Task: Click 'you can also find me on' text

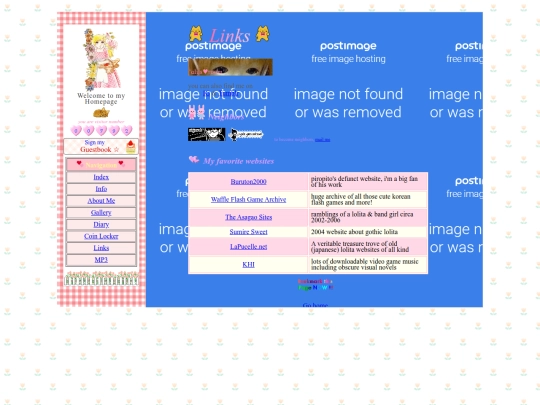Action: click(220, 85)
